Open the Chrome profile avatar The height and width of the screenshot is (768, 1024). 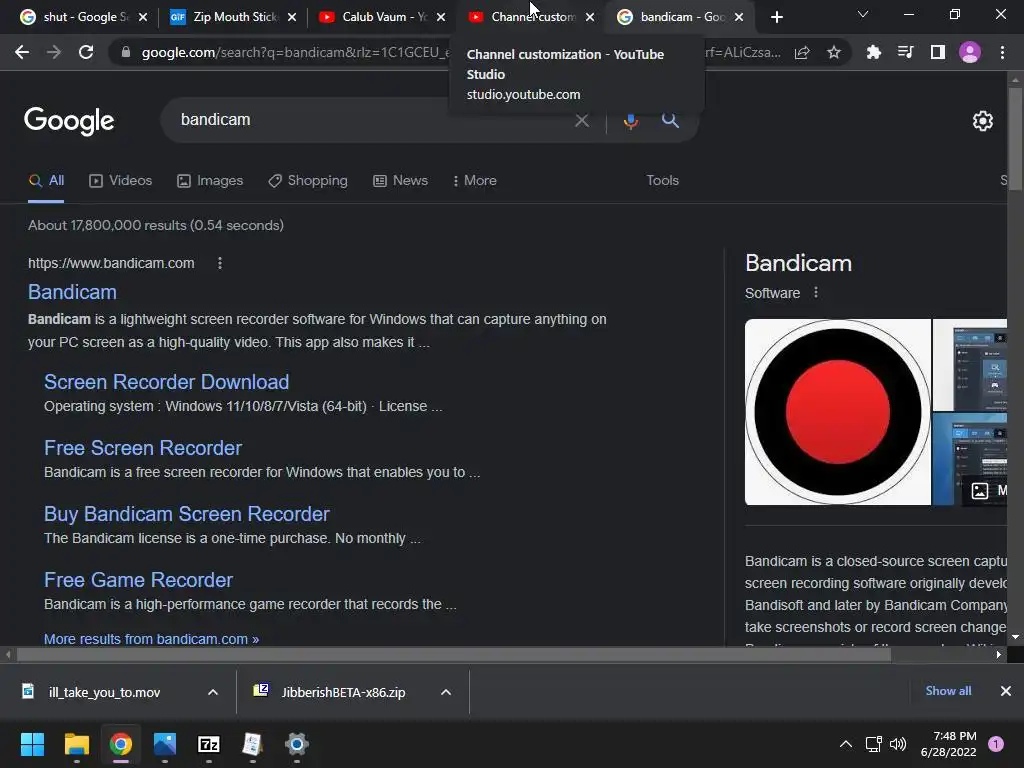pos(970,52)
